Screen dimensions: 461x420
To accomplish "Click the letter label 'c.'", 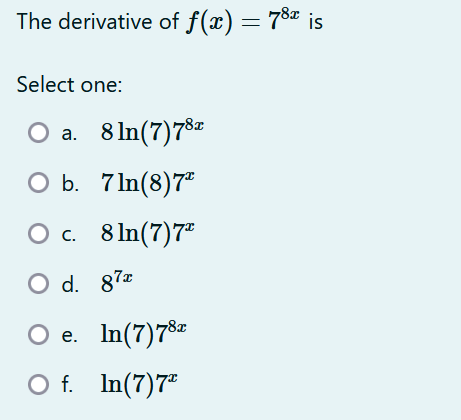I will [69, 235].
